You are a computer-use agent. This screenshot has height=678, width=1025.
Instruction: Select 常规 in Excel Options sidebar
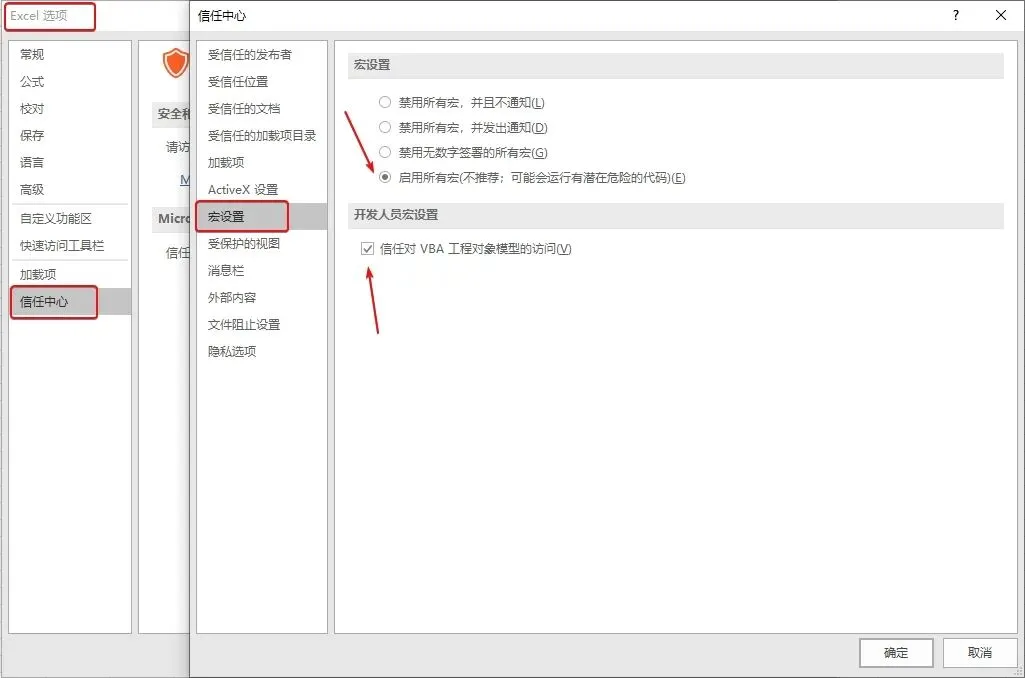tap(70, 54)
